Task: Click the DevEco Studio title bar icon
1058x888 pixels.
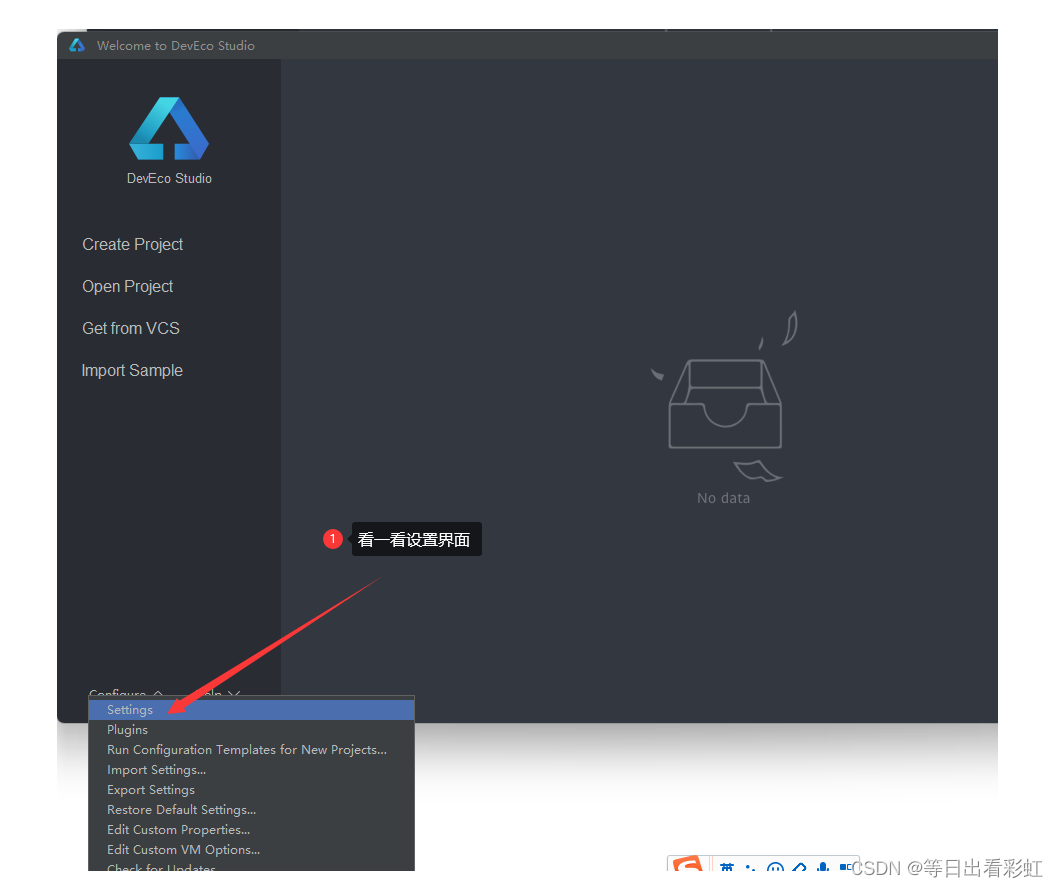Action: tap(77, 45)
